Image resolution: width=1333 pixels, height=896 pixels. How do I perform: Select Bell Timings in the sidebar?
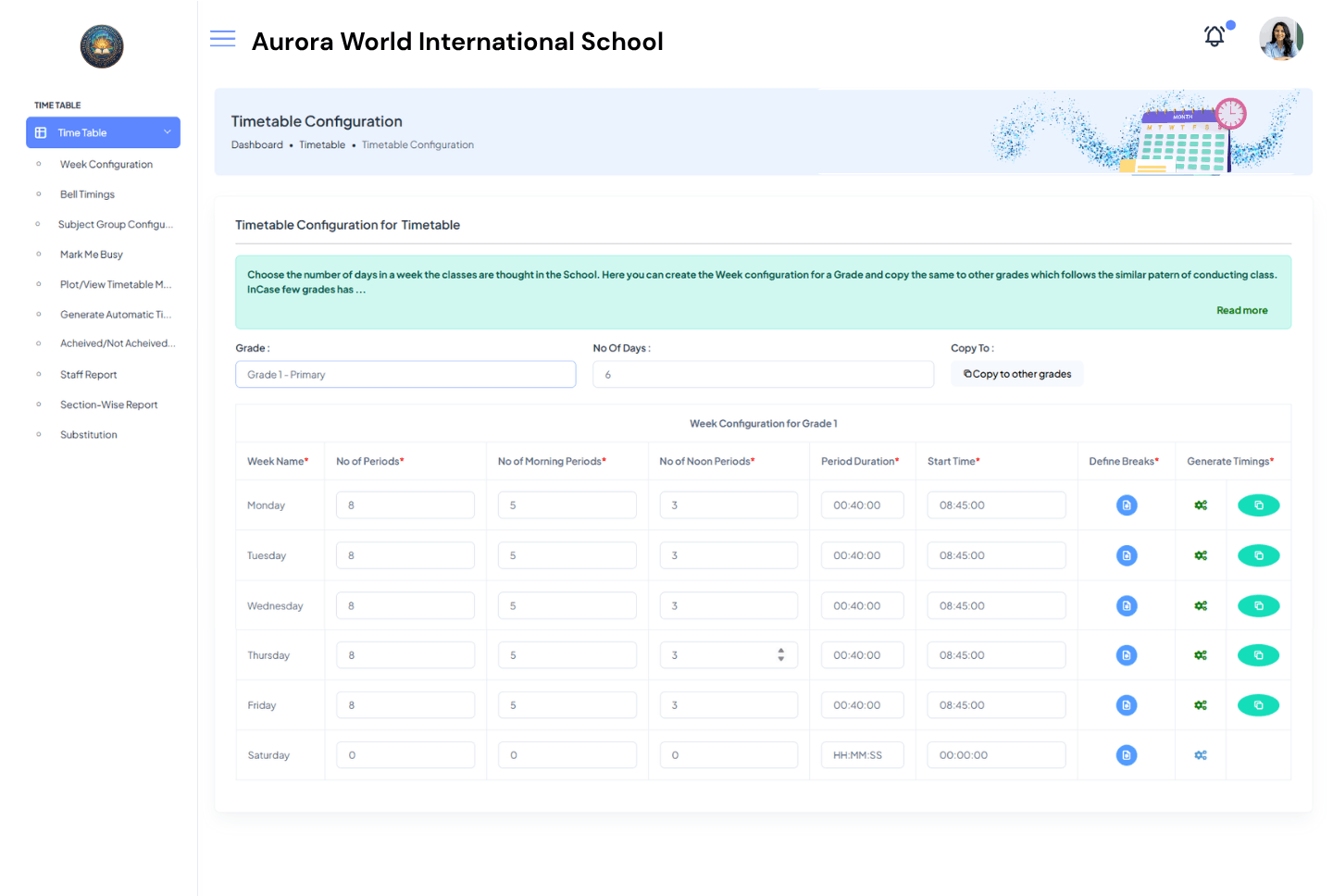(x=87, y=194)
